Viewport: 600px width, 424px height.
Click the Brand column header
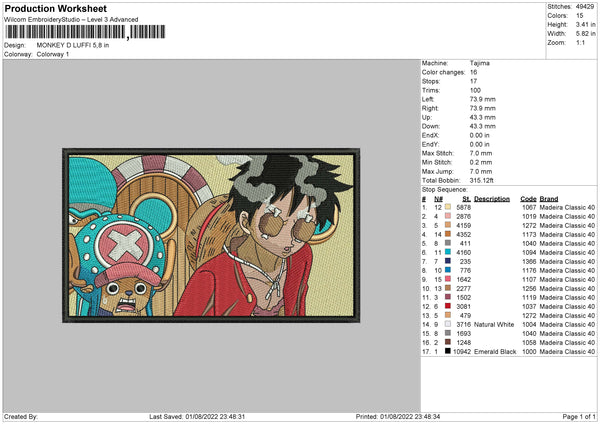[x=549, y=199]
